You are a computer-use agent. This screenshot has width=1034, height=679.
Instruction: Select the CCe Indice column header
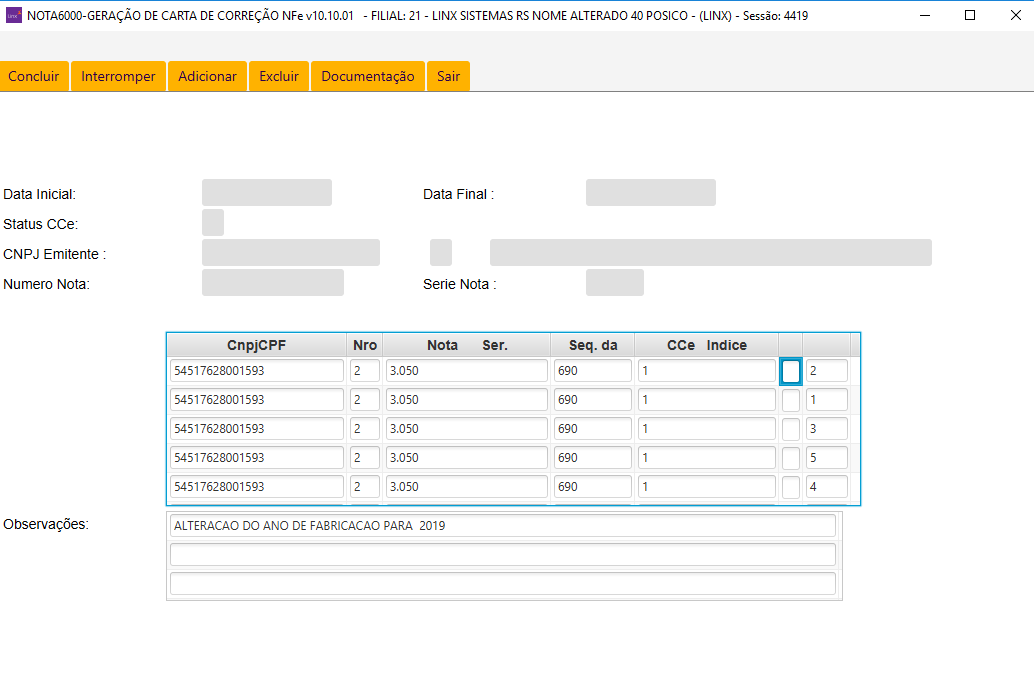coord(707,345)
